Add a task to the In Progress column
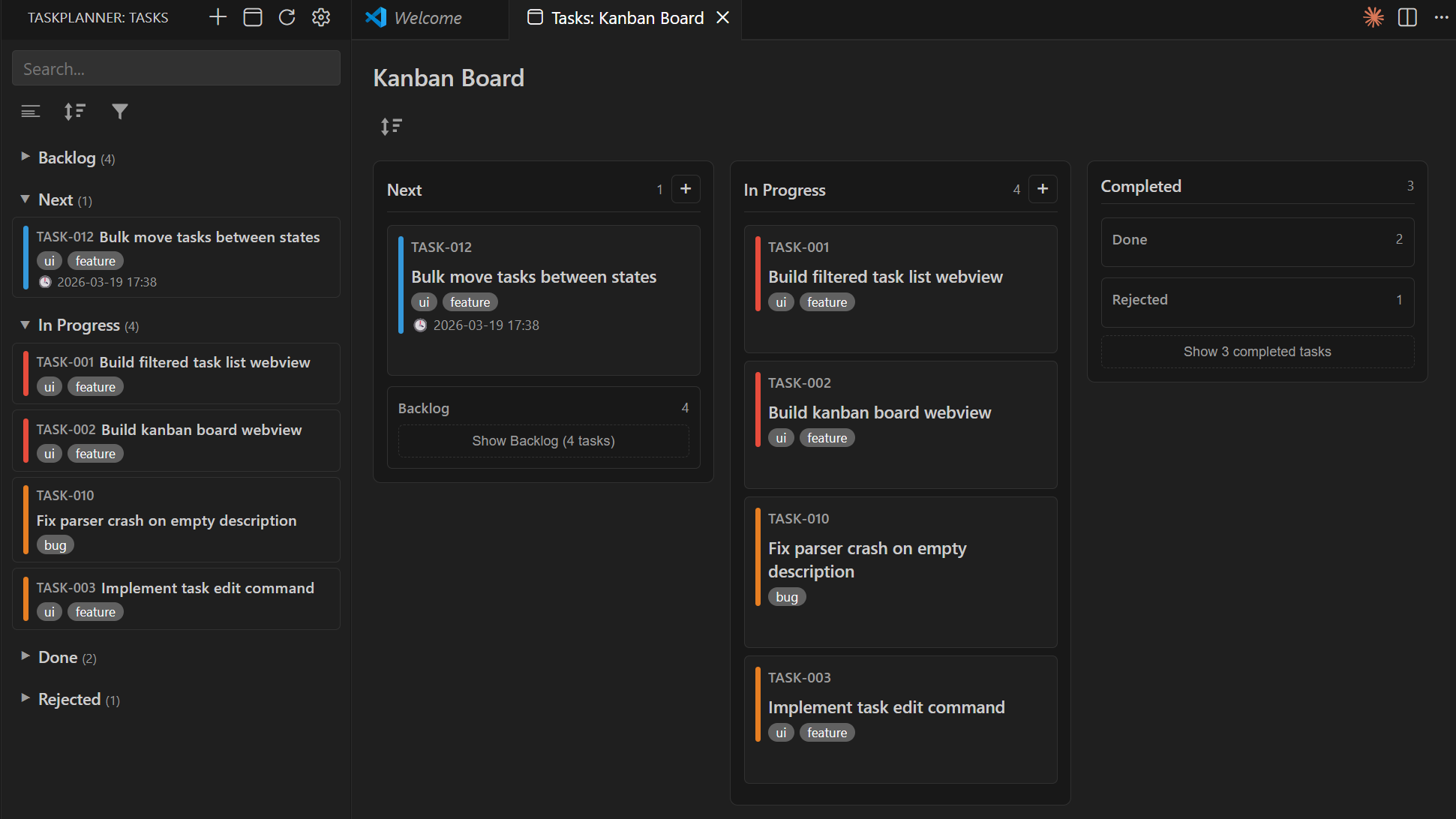1456x819 pixels. pyautogui.click(x=1043, y=189)
